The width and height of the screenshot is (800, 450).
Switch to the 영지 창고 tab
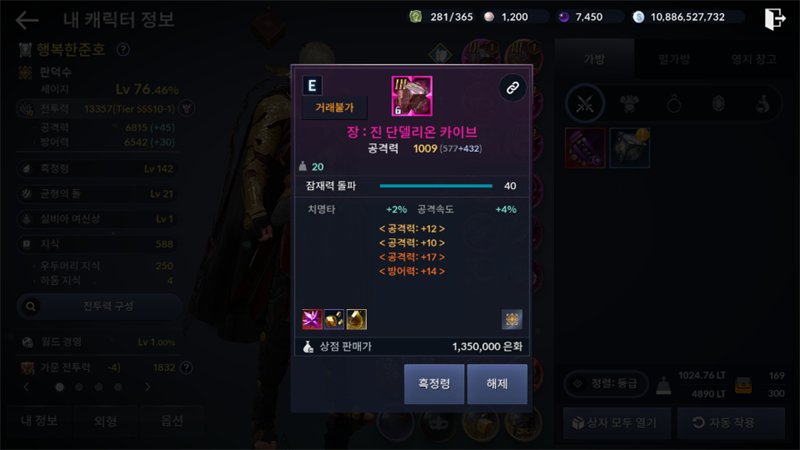754,59
